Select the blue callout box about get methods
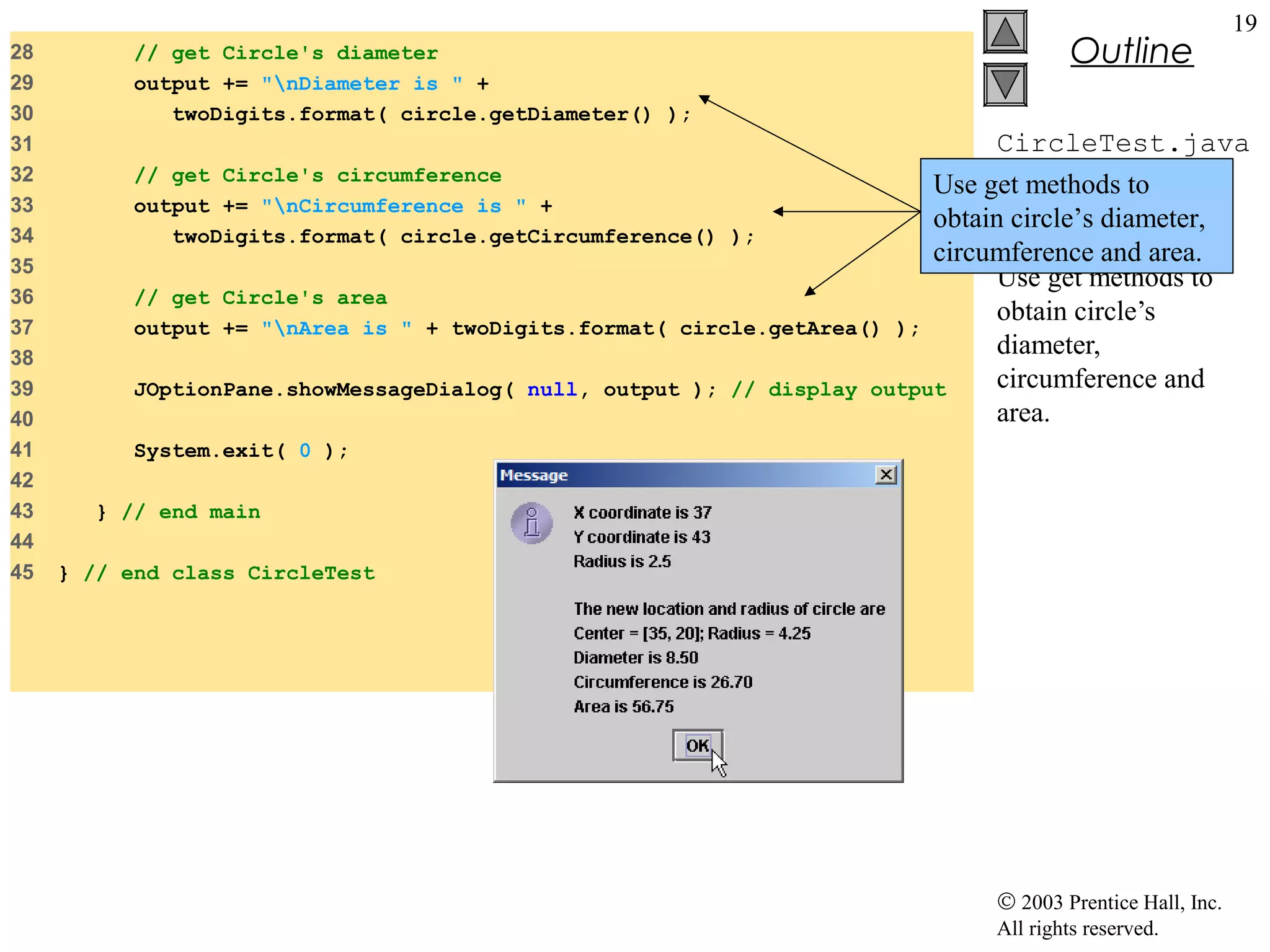Screen dimensions: 1270x952 1076,217
